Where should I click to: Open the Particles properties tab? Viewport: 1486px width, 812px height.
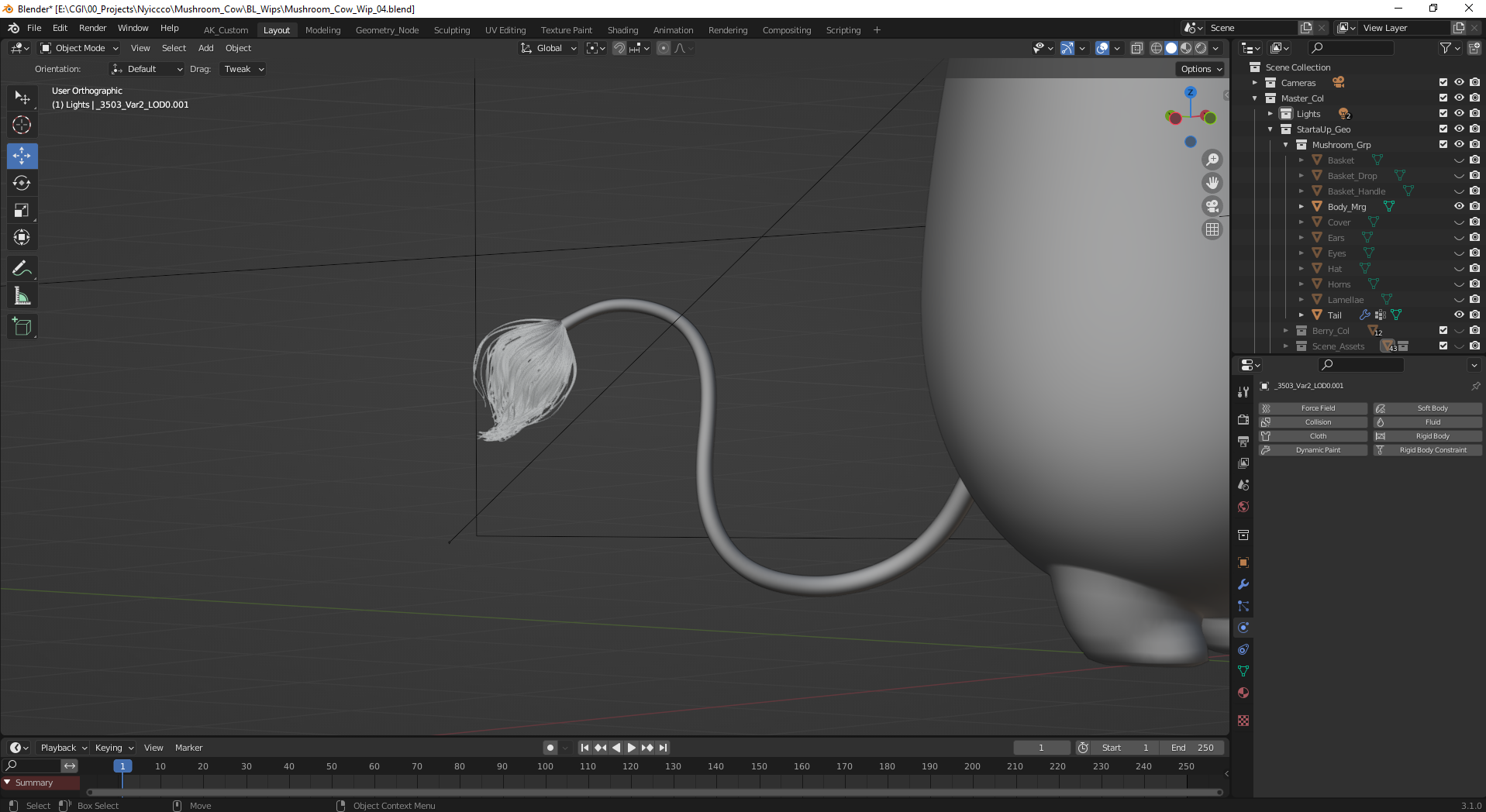1243,606
